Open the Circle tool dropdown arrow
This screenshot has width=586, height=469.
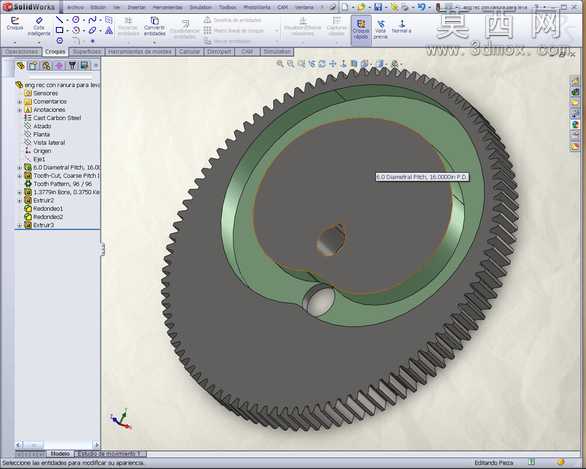click(x=83, y=20)
